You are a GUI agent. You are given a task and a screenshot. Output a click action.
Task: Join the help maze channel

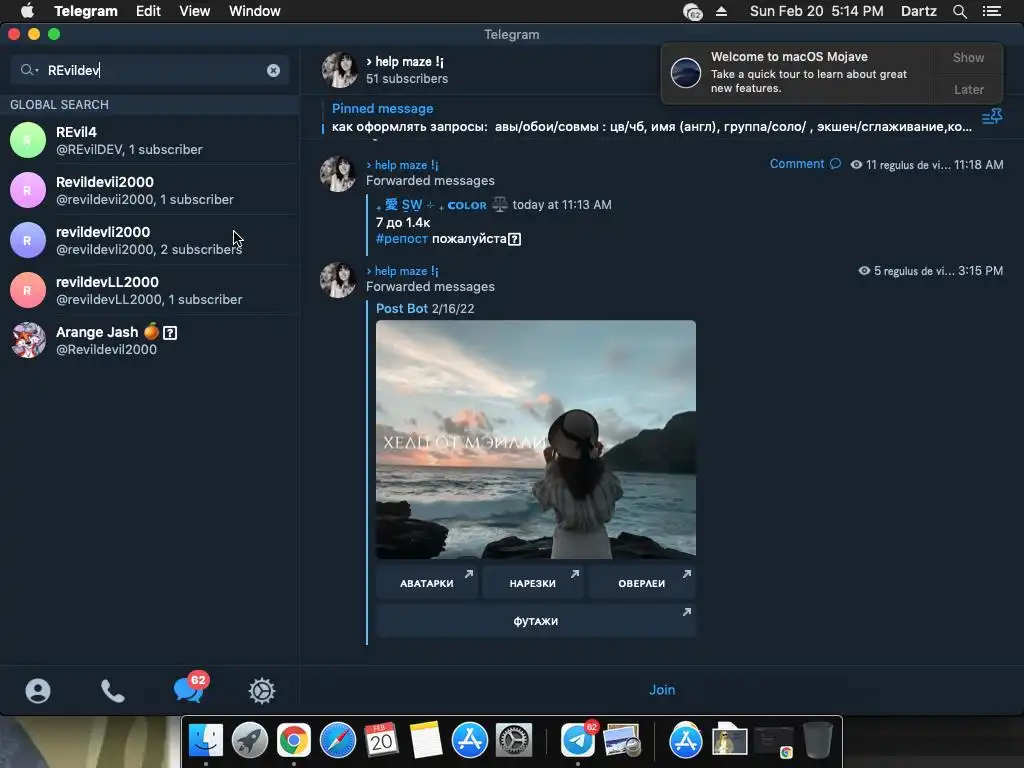pyautogui.click(x=662, y=690)
